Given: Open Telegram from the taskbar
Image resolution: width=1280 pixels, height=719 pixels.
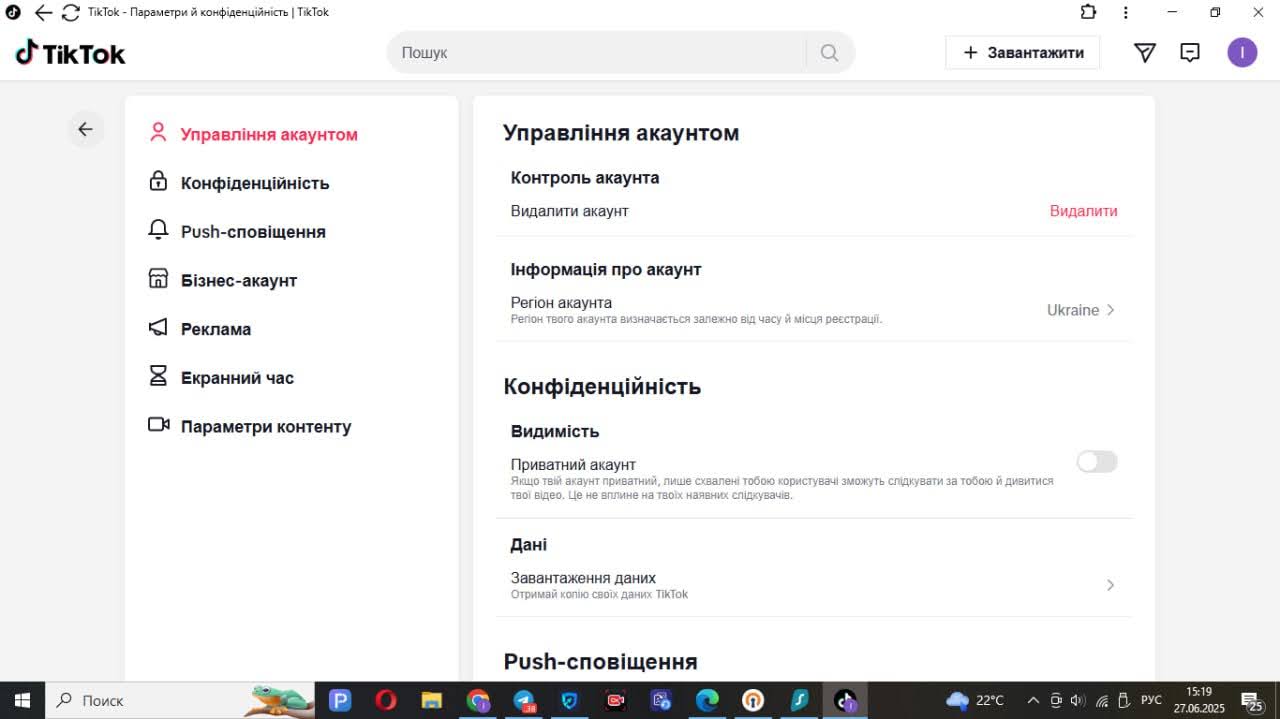Looking at the screenshot, I should click(524, 700).
